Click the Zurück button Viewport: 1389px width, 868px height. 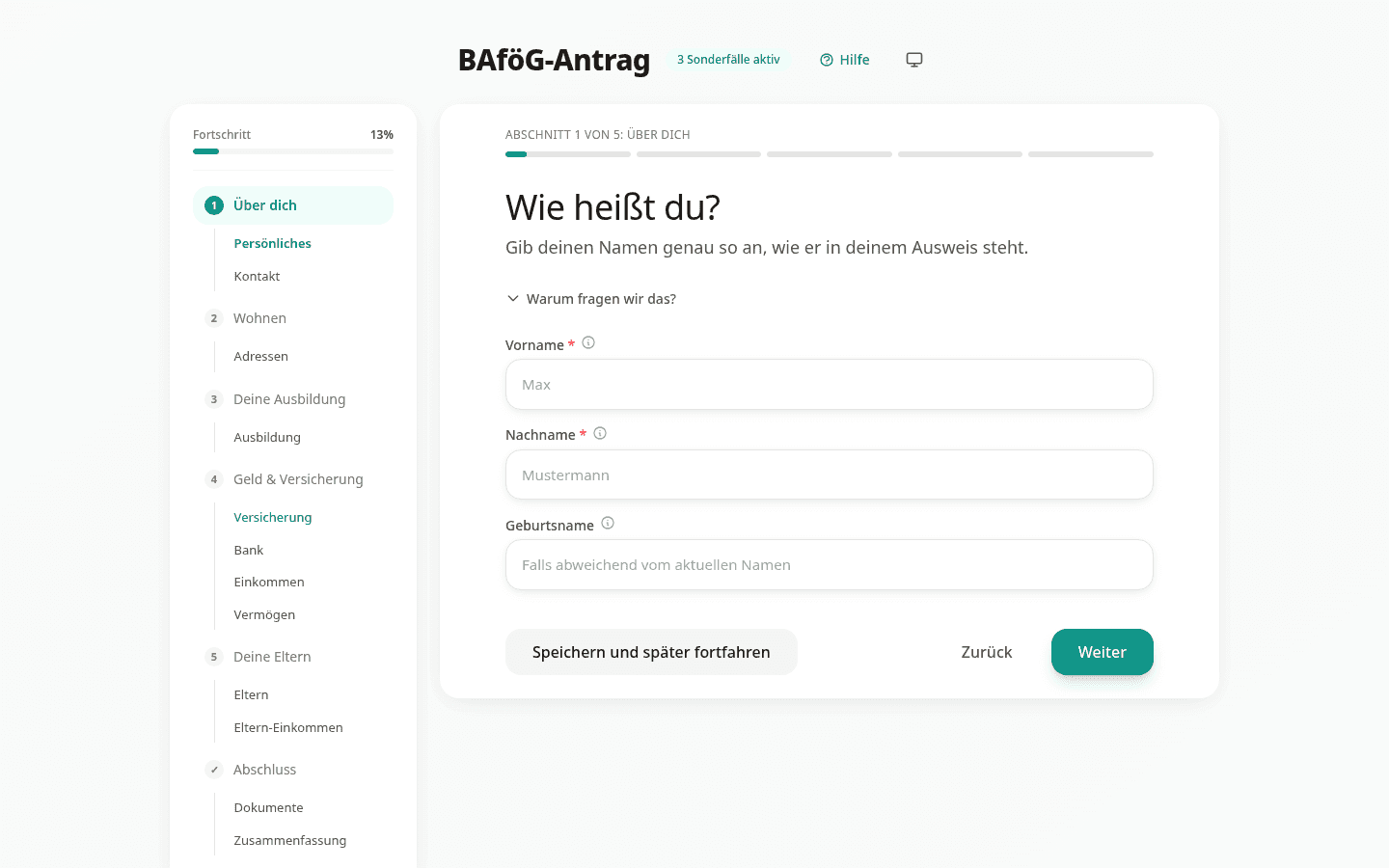(x=987, y=652)
